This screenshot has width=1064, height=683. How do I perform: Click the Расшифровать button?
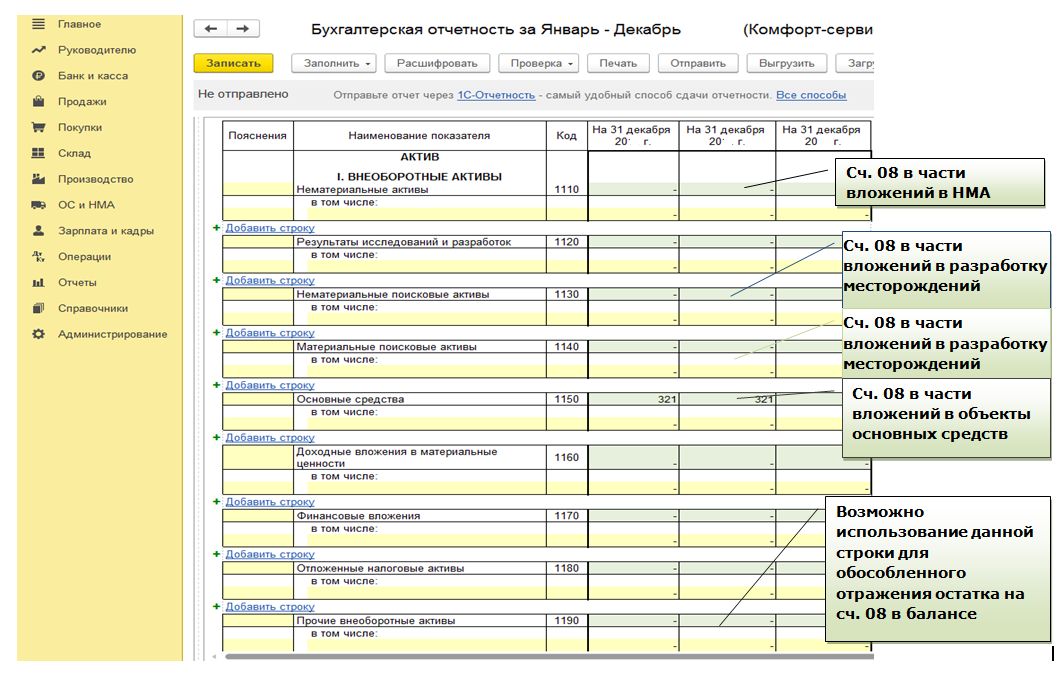click(437, 63)
